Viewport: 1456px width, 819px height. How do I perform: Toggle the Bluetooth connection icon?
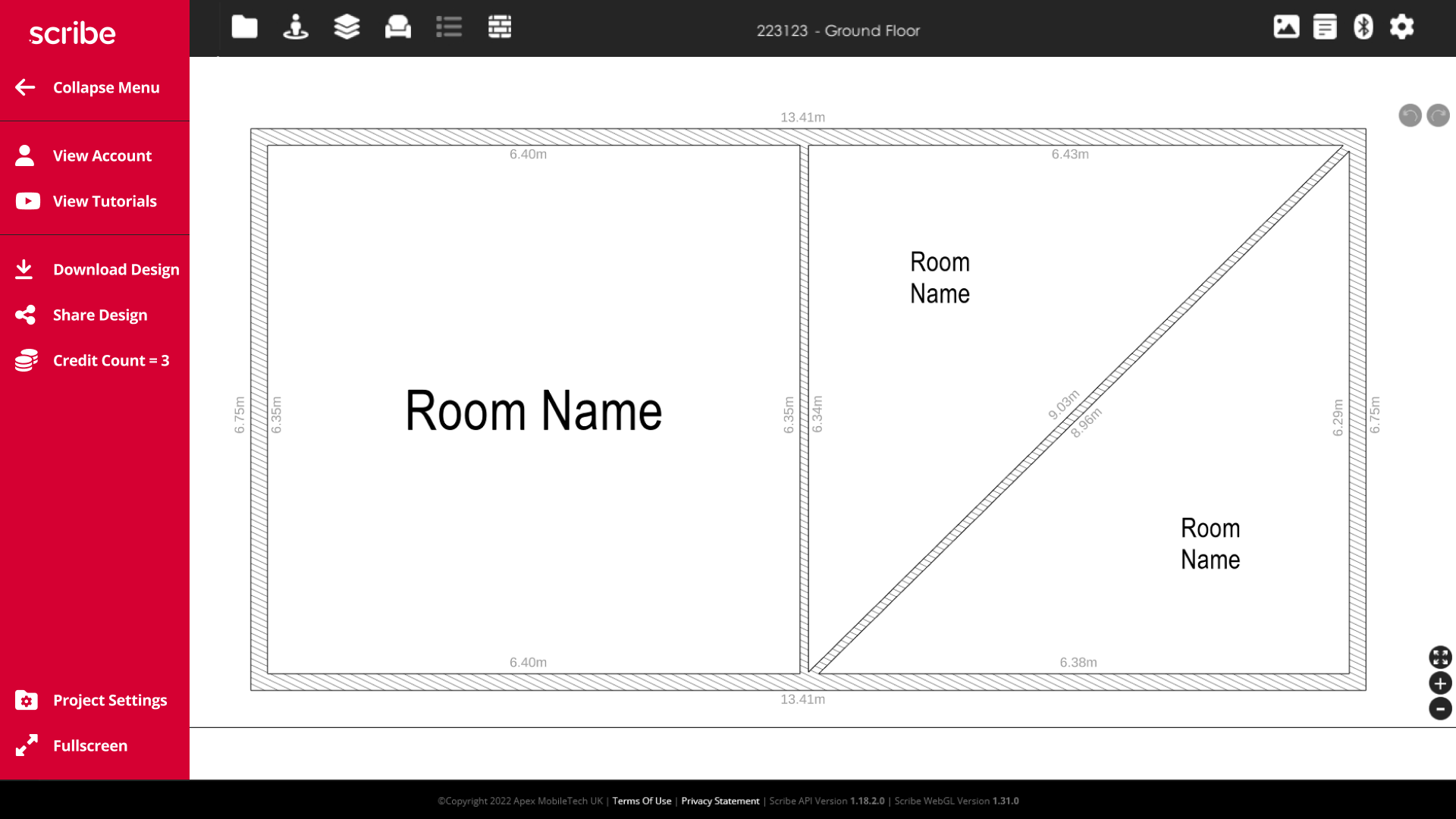[1363, 27]
